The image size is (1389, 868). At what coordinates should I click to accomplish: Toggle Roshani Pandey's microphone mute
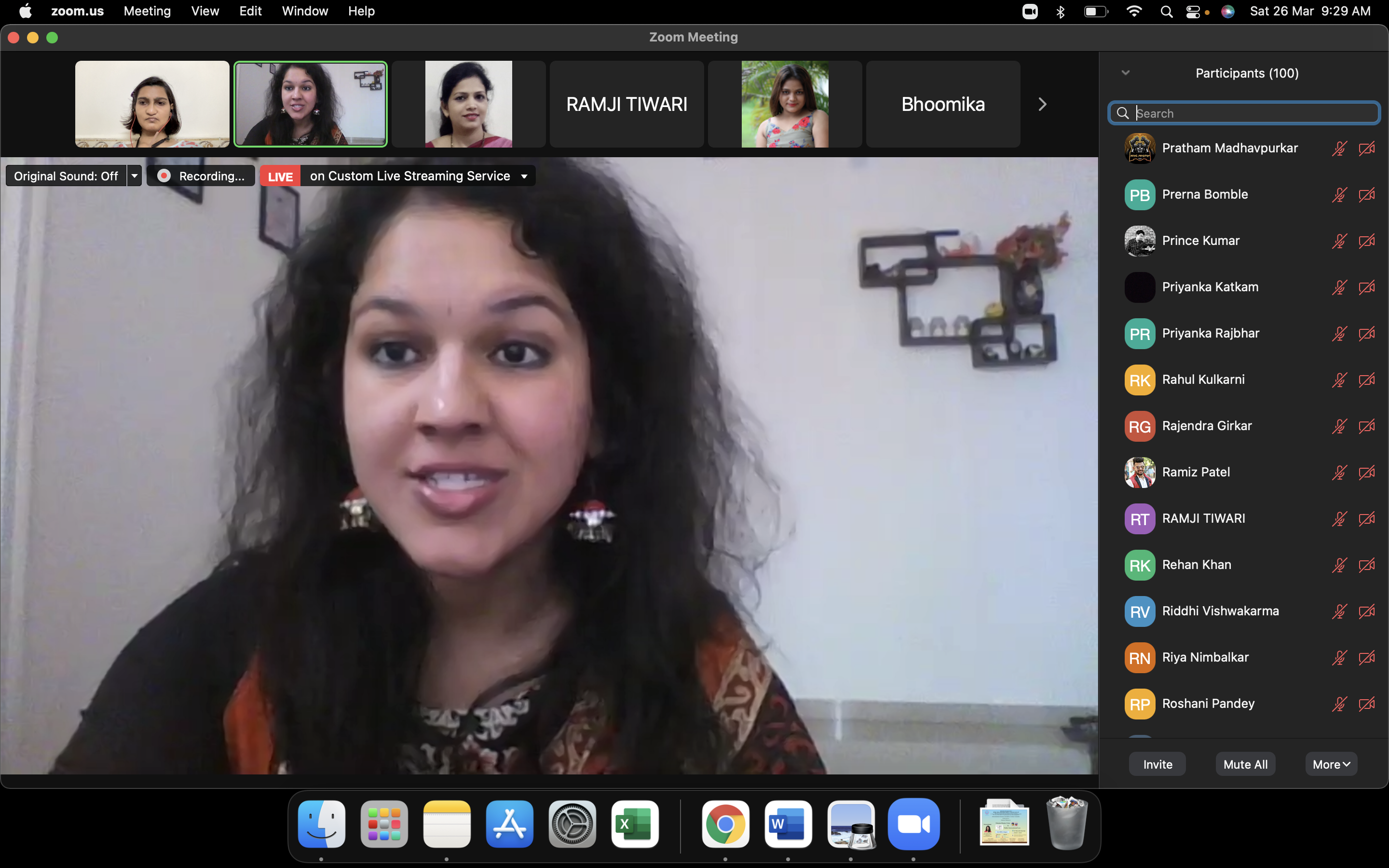click(1339, 704)
